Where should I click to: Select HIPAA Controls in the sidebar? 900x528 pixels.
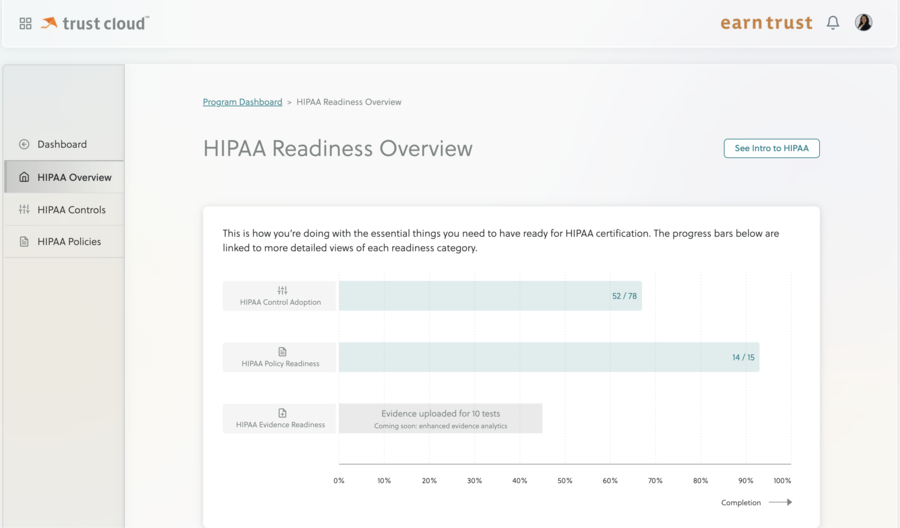[x=71, y=210]
